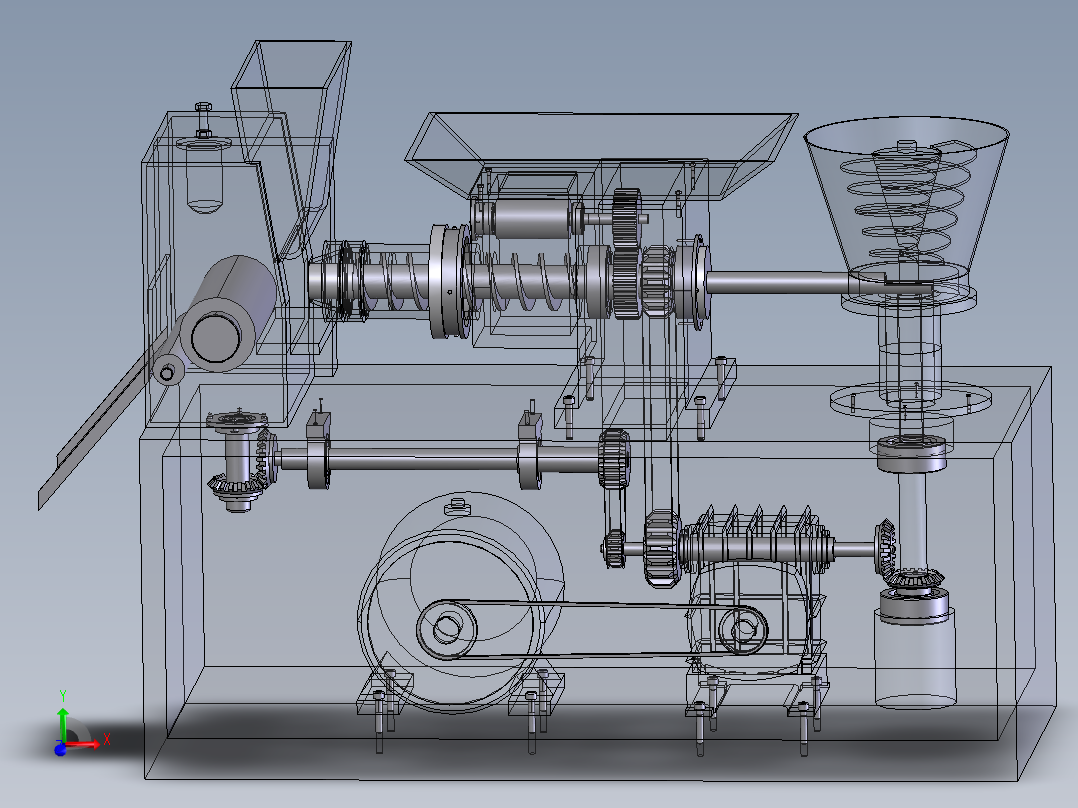
Task: Select the cylindrical cup at bottom right
Action: (x=915, y=657)
